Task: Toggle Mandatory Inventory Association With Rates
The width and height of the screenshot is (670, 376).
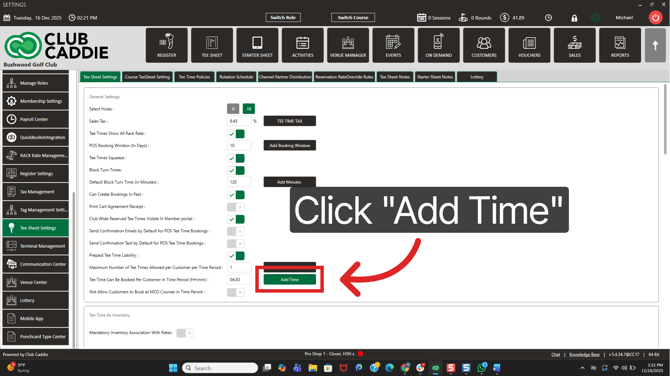Action: click(x=185, y=333)
